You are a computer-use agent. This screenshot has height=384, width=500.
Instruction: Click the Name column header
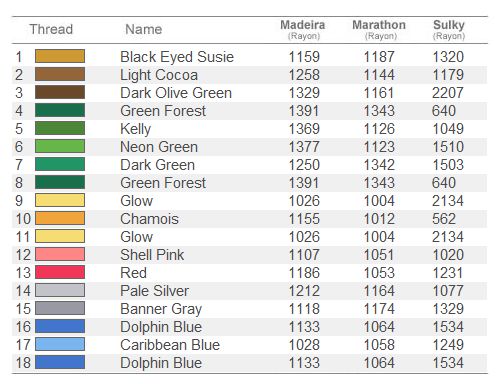[144, 29]
